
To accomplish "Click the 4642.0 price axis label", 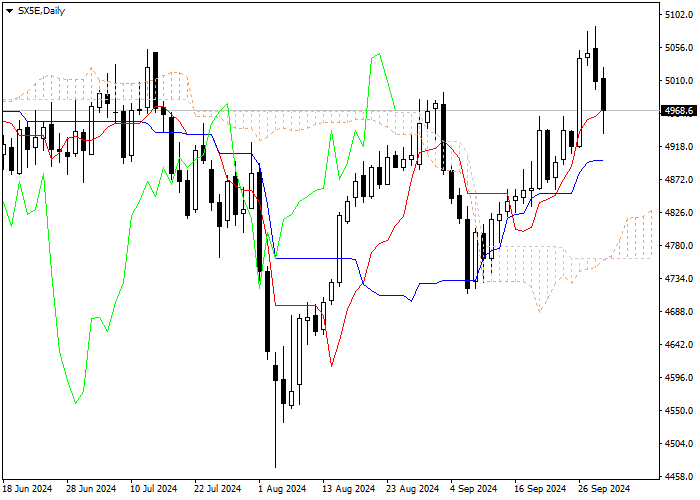I will coord(679,345).
